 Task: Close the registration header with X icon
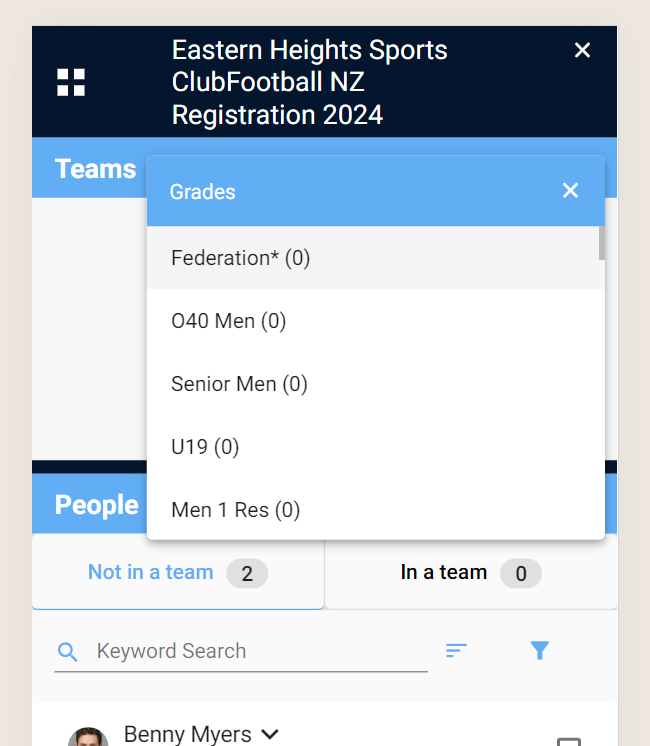pyautogui.click(x=582, y=50)
